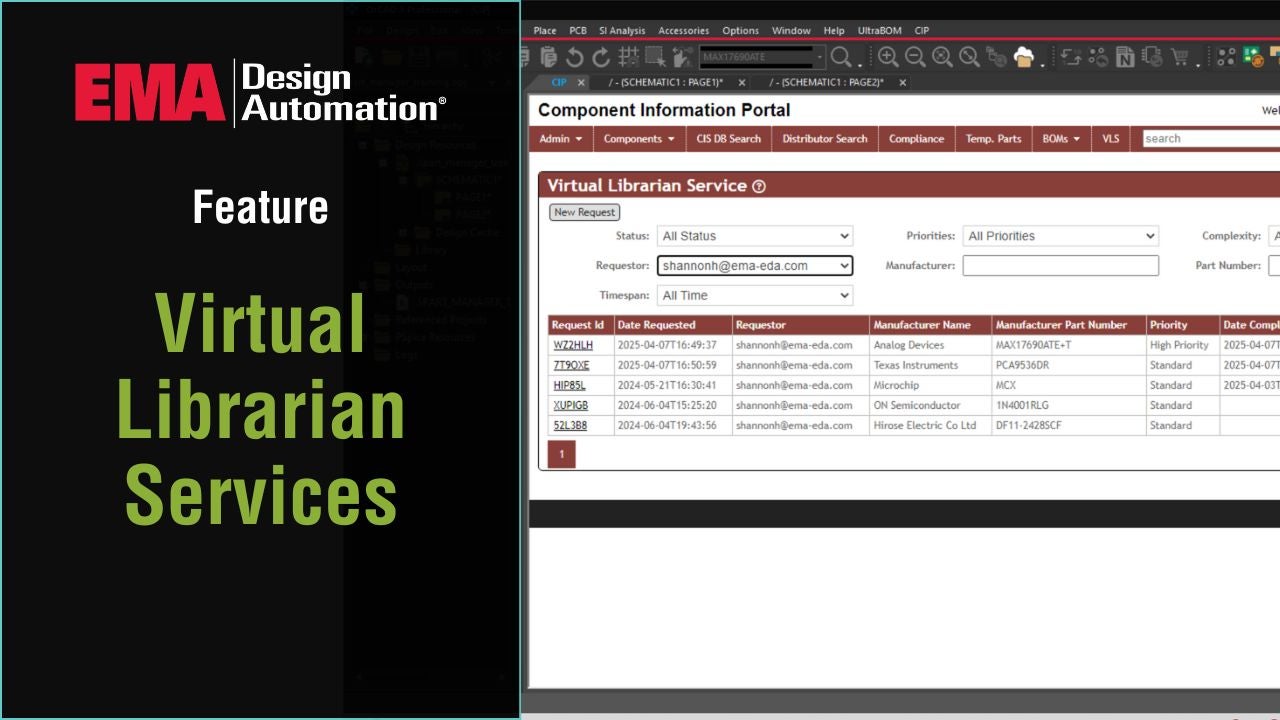Open the CIP menu in menu bar

[x=922, y=31]
